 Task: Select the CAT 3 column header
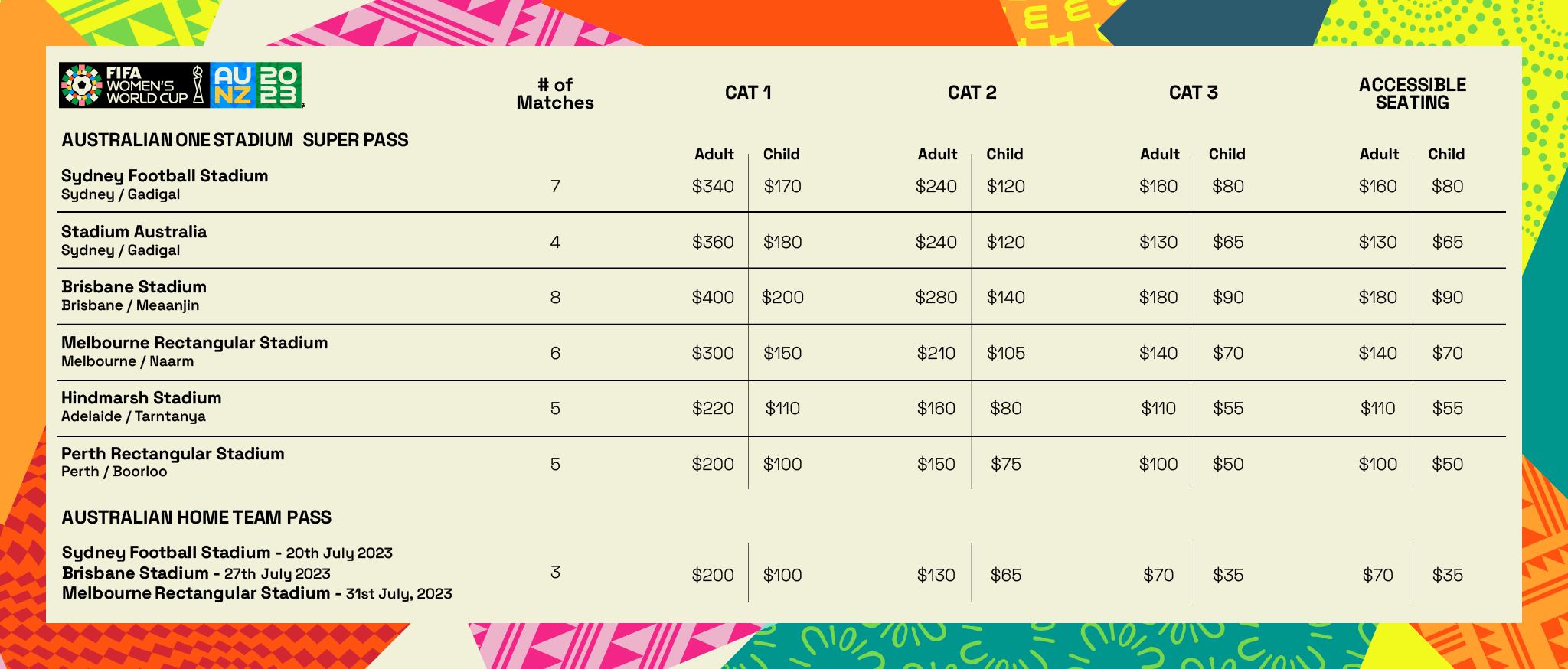click(x=1193, y=93)
